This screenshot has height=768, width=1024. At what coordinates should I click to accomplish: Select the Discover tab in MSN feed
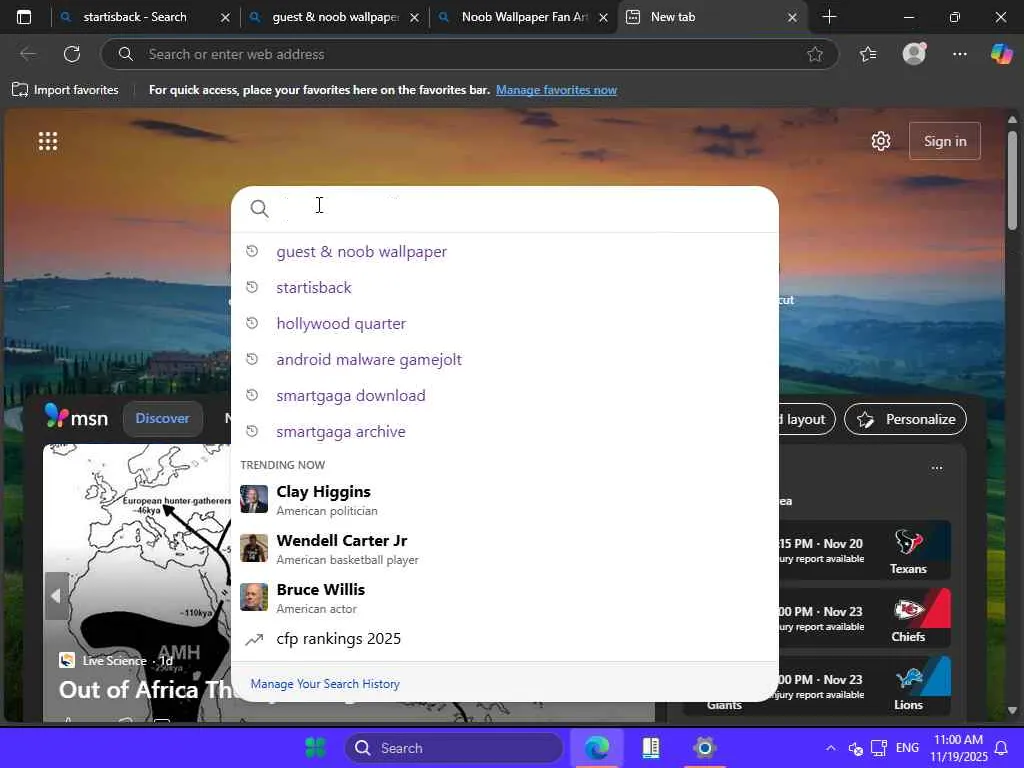click(163, 419)
